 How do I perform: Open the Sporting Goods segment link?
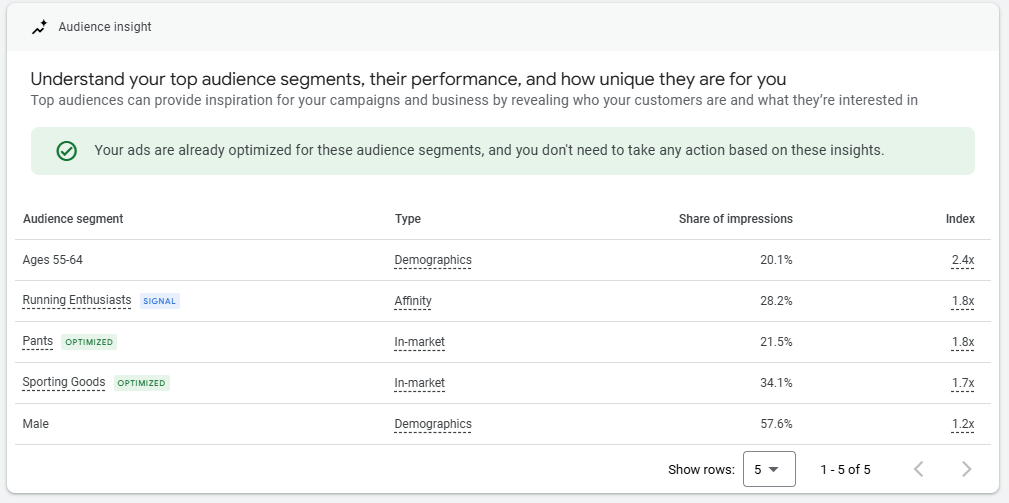pyautogui.click(x=64, y=383)
